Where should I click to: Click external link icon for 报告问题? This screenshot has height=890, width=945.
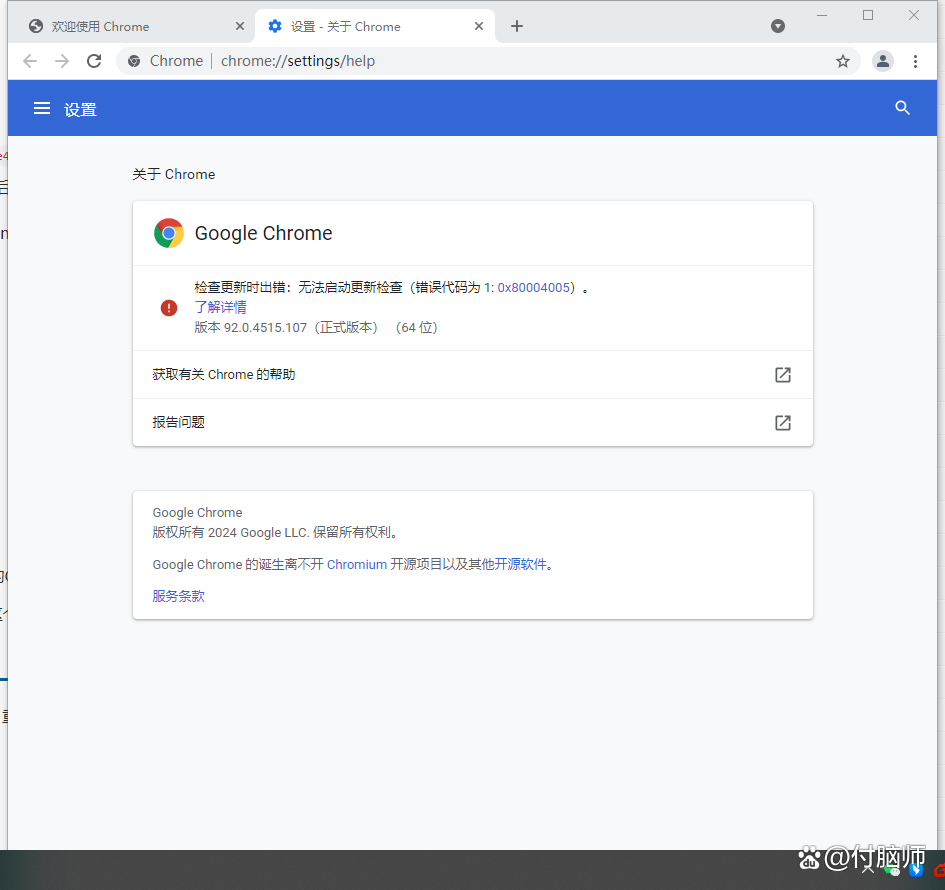[x=783, y=423]
